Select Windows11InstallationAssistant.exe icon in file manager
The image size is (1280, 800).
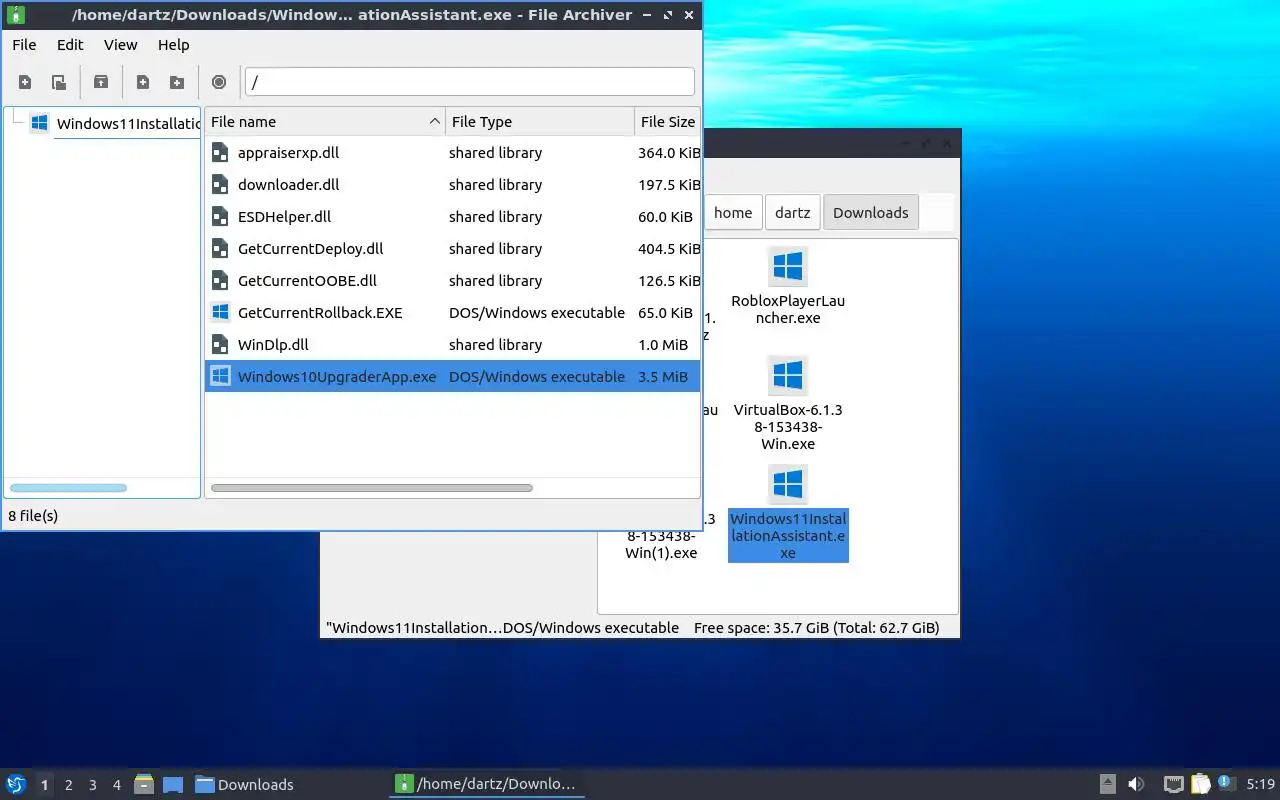tap(788, 484)
